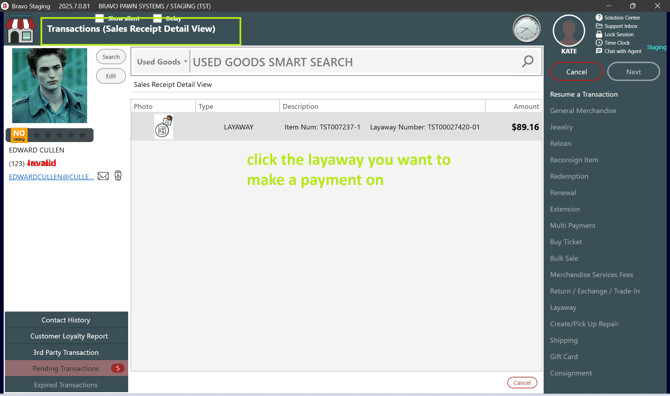Image resolution: width=670 pixels, height=396 pixels.
Task: Click the LAYAWAY type cell
Action: [238, 127]
